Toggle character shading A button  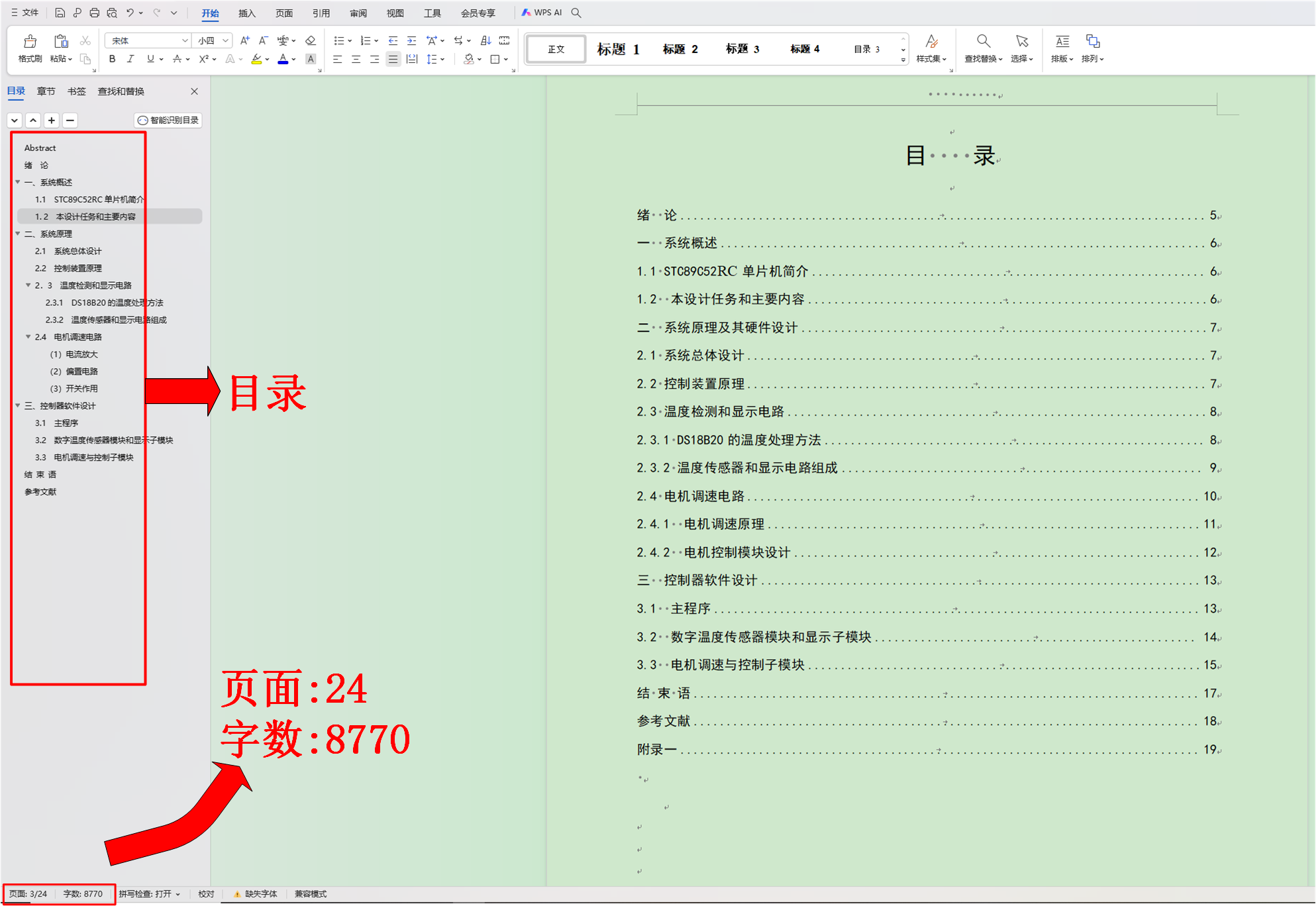coord(310,59)
